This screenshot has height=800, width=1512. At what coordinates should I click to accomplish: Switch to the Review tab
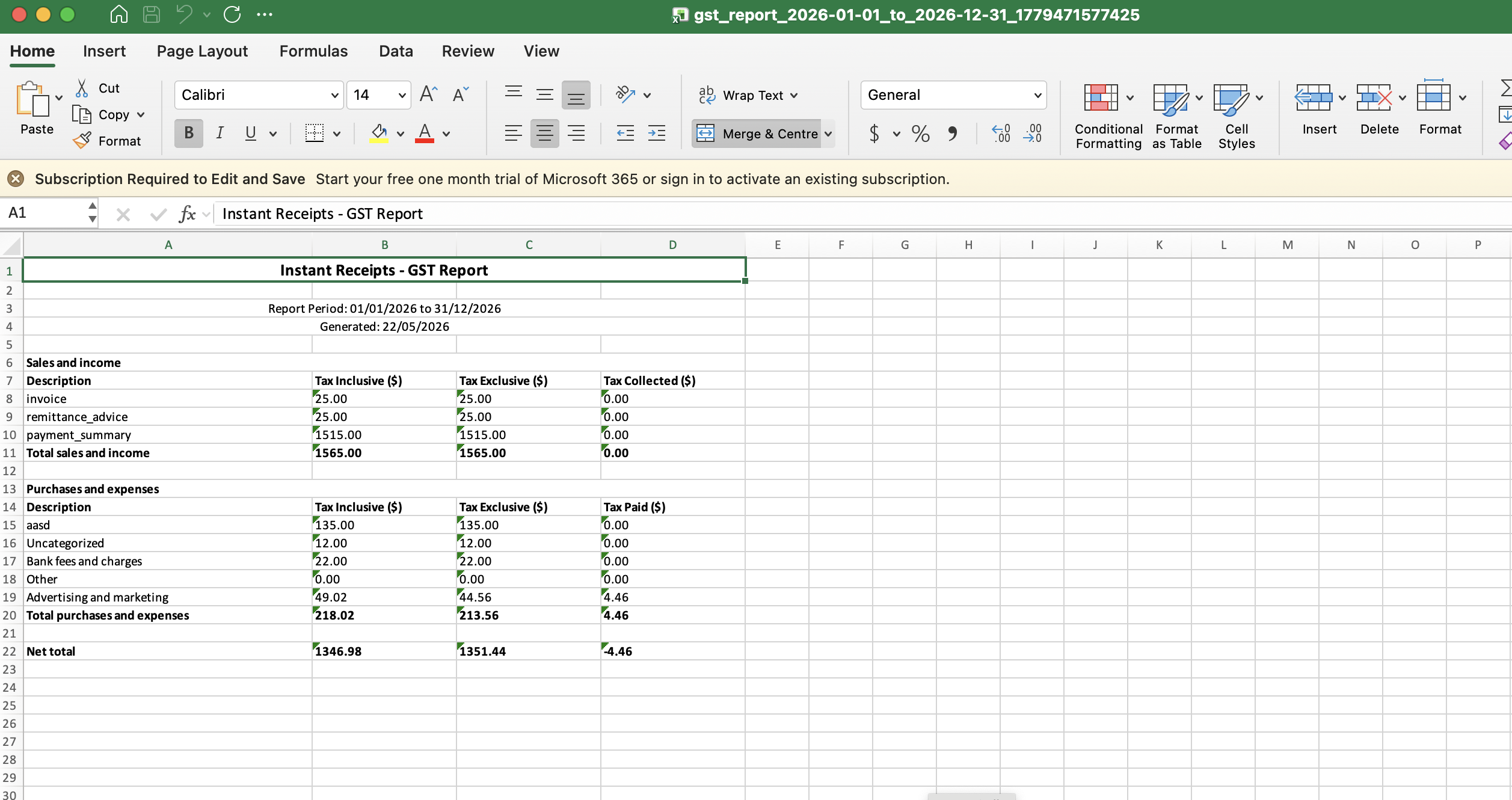(x=468, y=51)
